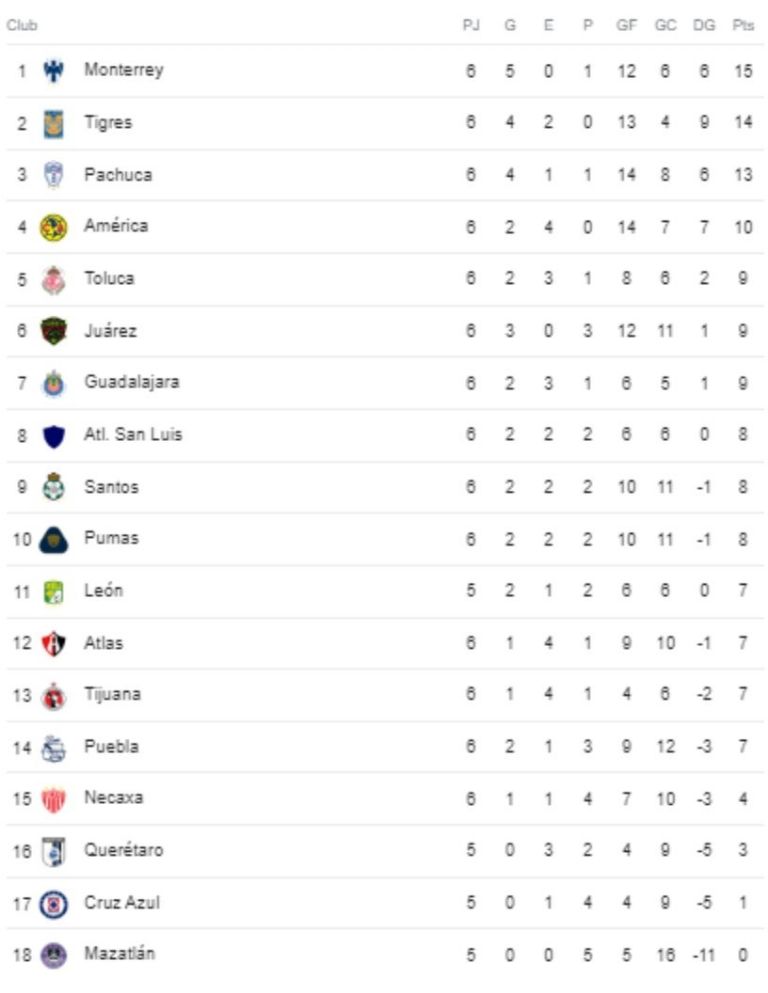Select the Pachuca crest icon
Viewport: 768px width, 993px height.
coord(53,175)
